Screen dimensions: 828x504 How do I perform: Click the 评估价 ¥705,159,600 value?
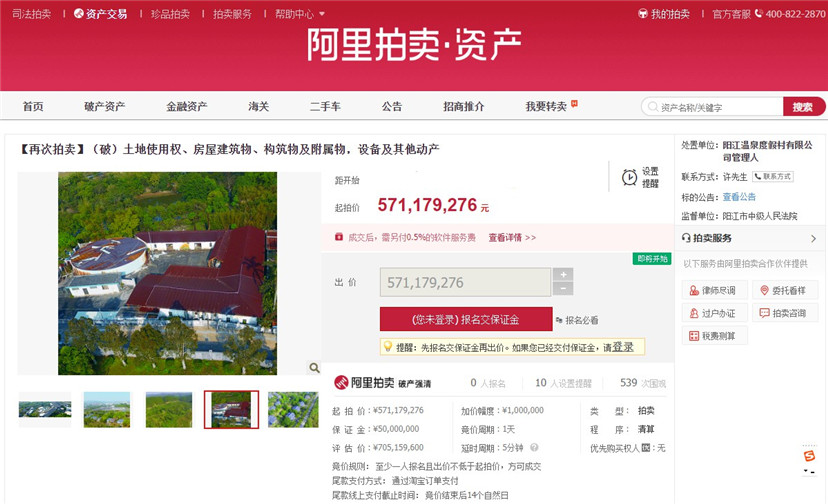398,447
